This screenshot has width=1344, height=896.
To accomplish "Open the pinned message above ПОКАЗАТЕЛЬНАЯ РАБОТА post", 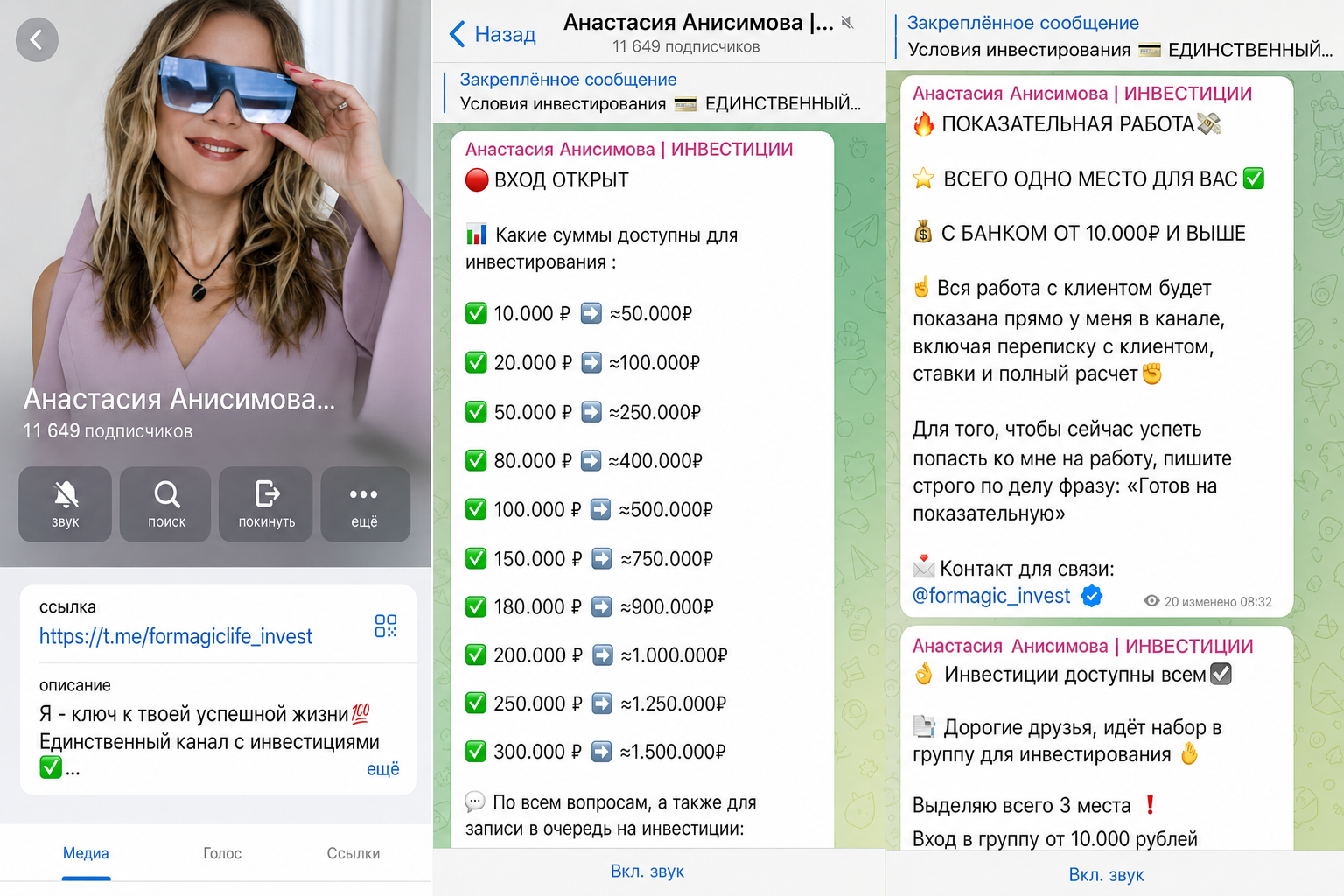I will (x=1116, y=36).
